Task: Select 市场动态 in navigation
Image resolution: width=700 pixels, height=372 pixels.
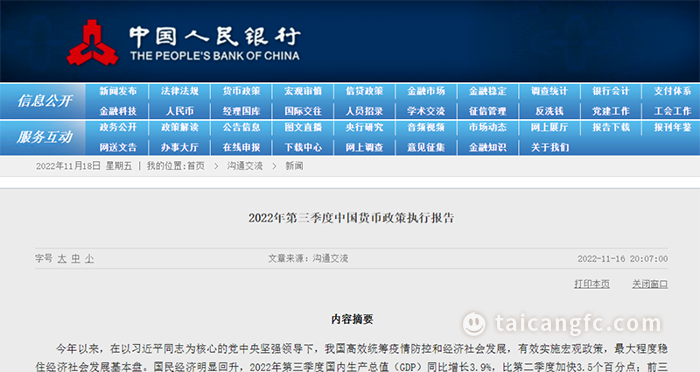Action: click(488, 127)
